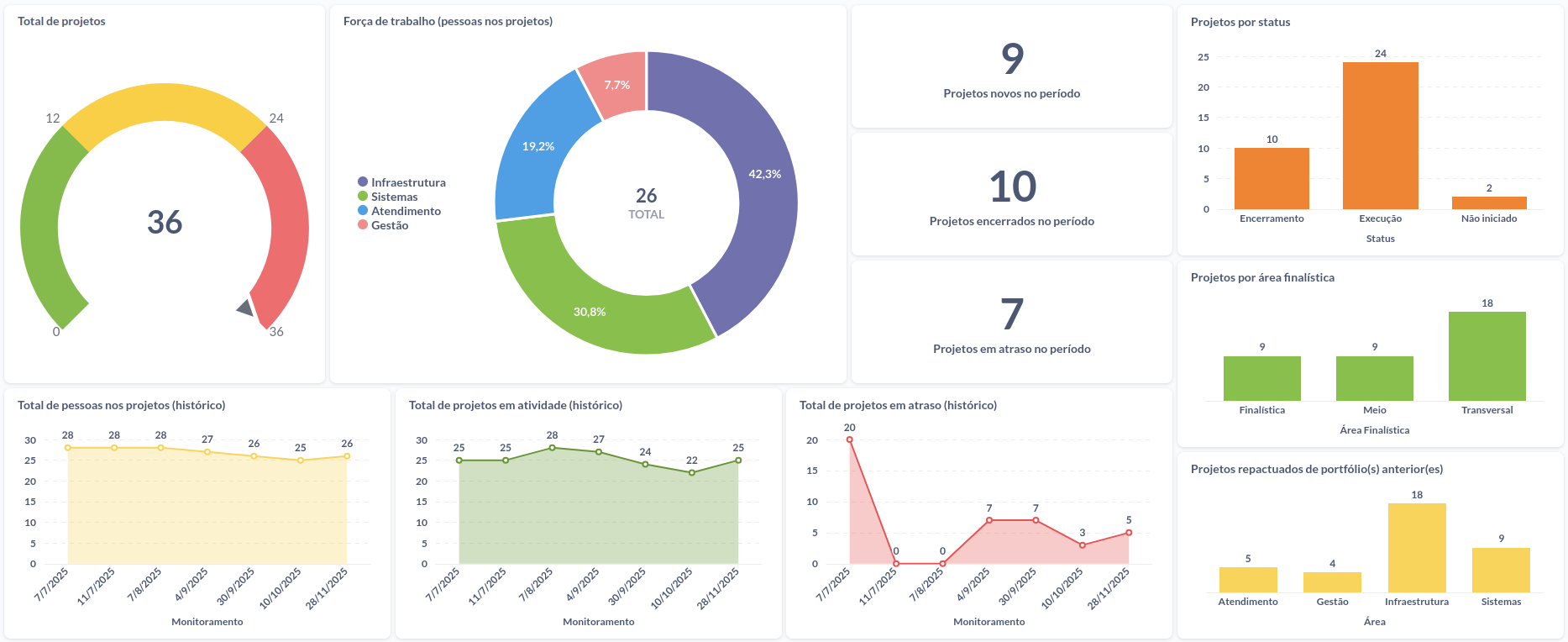1568x642 pixels.
Task: Click the gauge needle pointer triangle
Action: [x=246, y=308]
